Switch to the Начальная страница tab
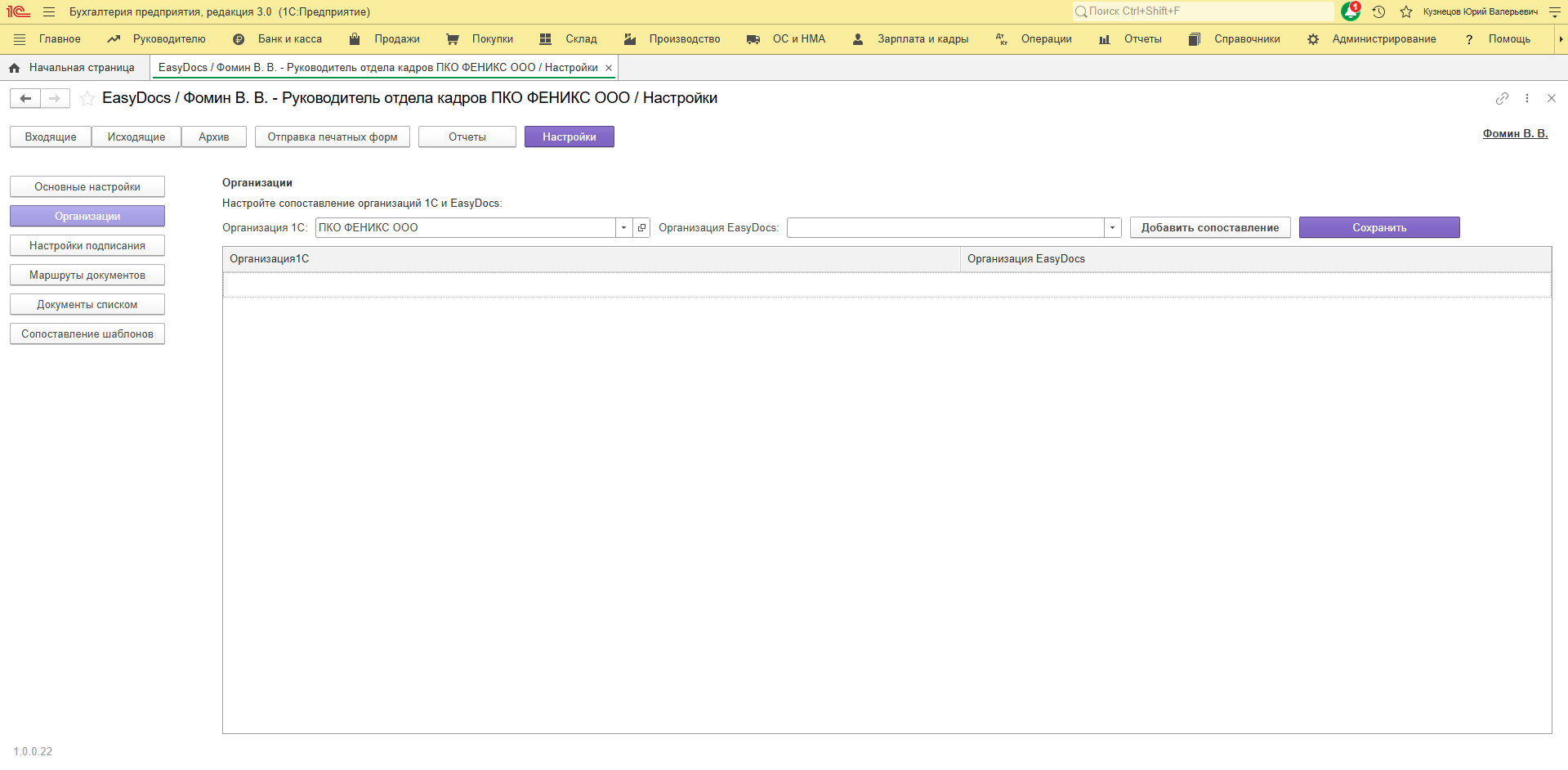Image resolution: width=1568 pixels, height=770 pixels. click(81, 68)
